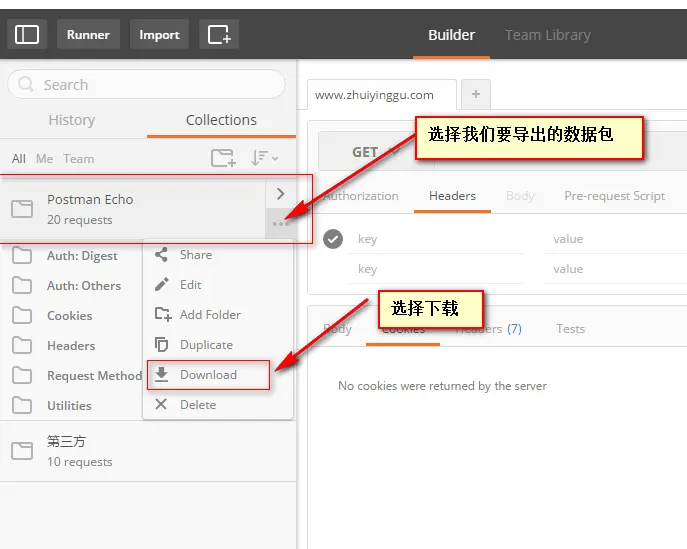Screen dimensions: 687x549
Task: Open the sort order dropdown
Action: click(264, 158)
